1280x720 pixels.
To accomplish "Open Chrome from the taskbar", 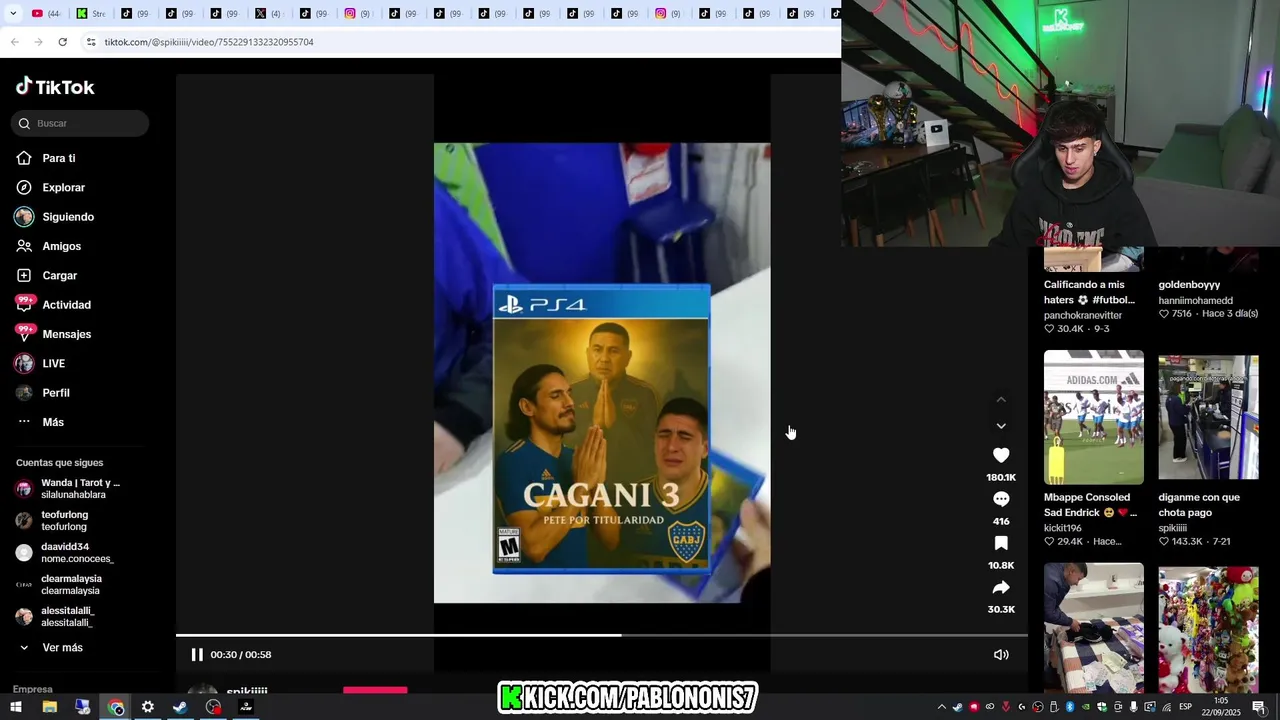I will (x=116, y=707).
